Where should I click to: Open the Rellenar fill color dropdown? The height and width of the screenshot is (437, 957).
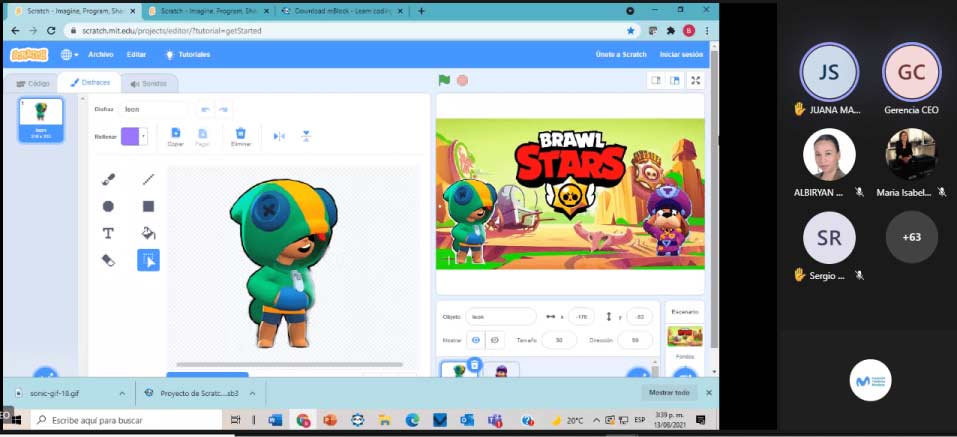[144, 136]
